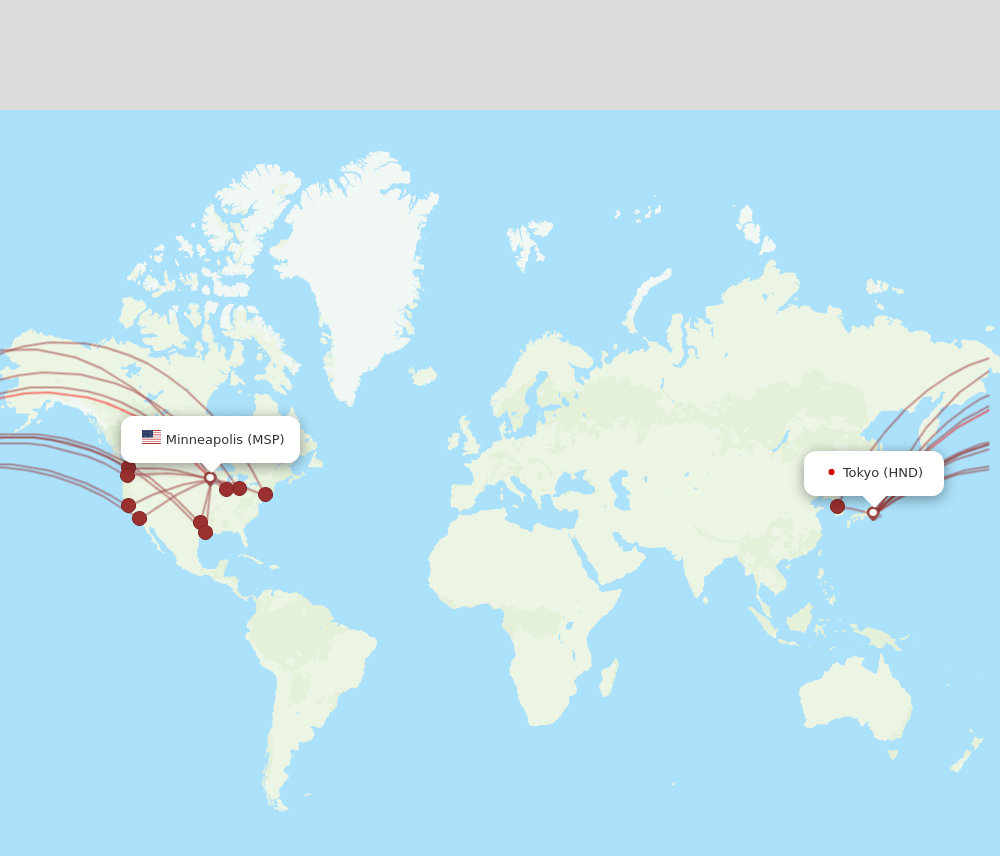Click the stopover dot just southeast of Minneapolis marker

(x=226, y=489)
